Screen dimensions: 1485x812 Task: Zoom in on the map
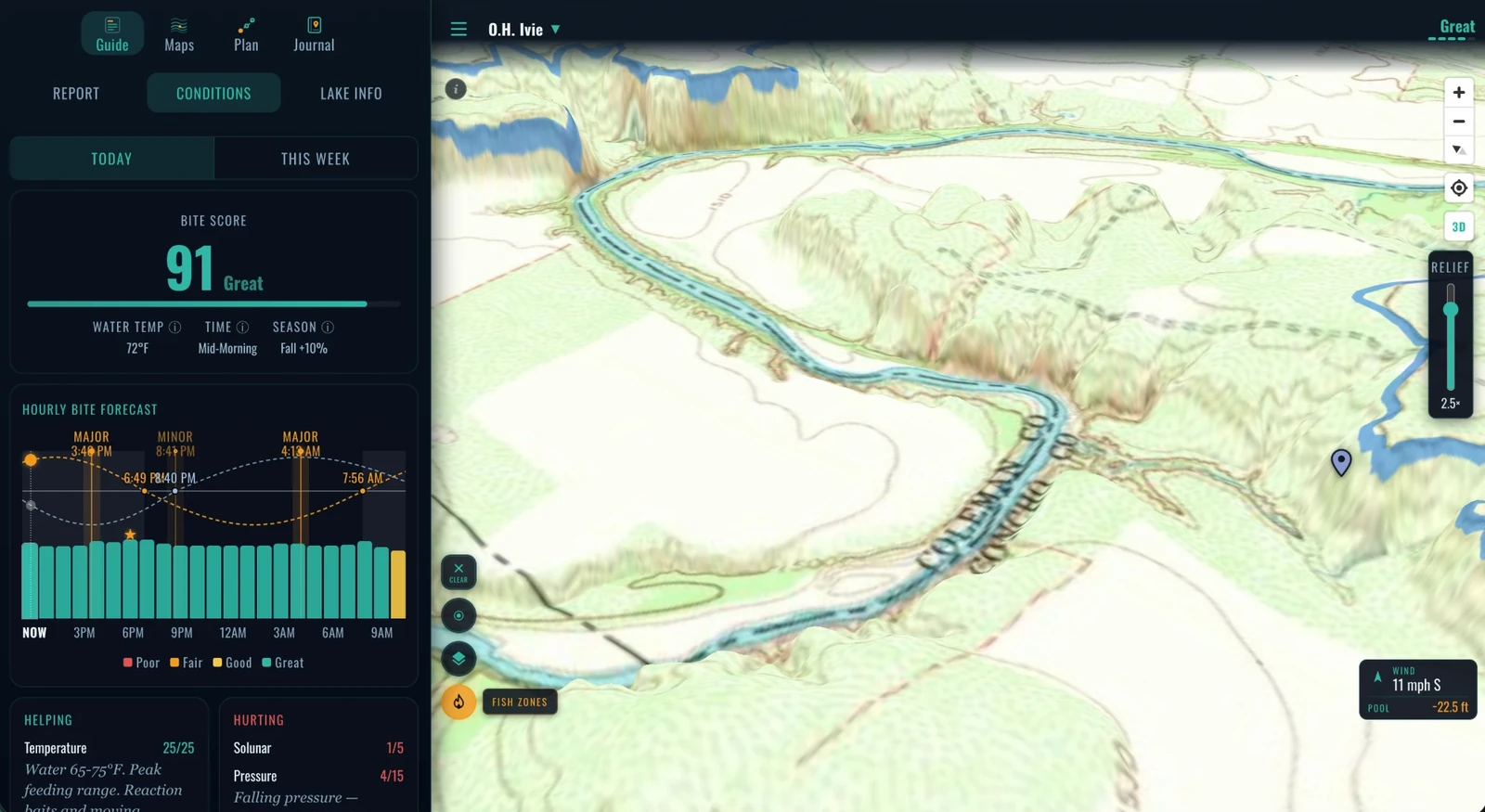pyautogui.click(x=1459, y=92)
